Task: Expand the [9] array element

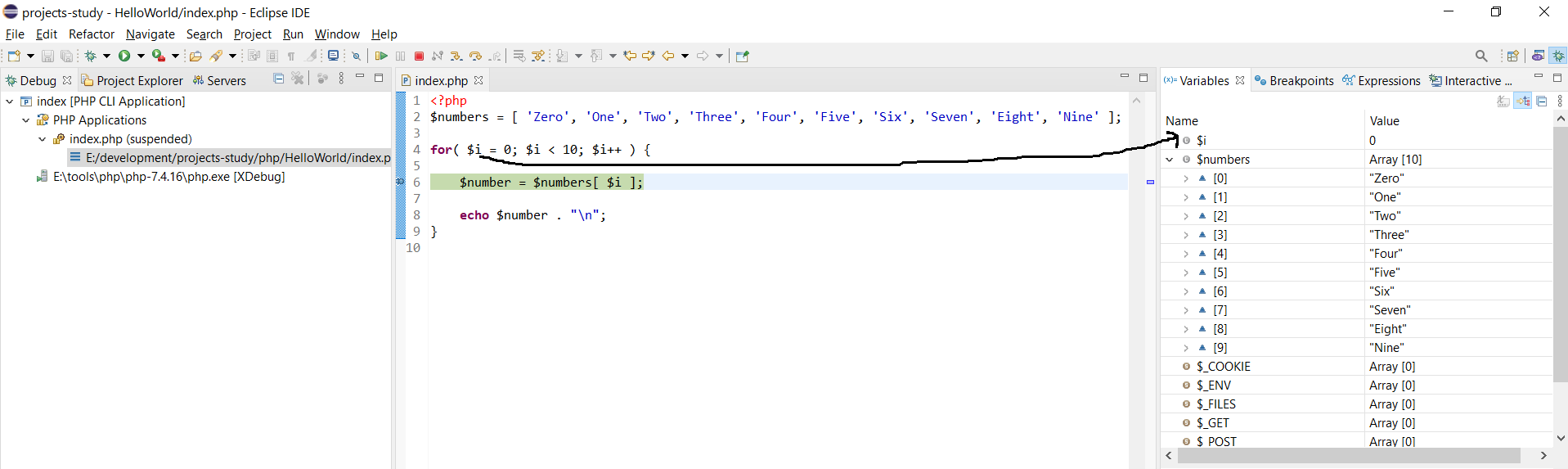Action: tap(1186, 348)
